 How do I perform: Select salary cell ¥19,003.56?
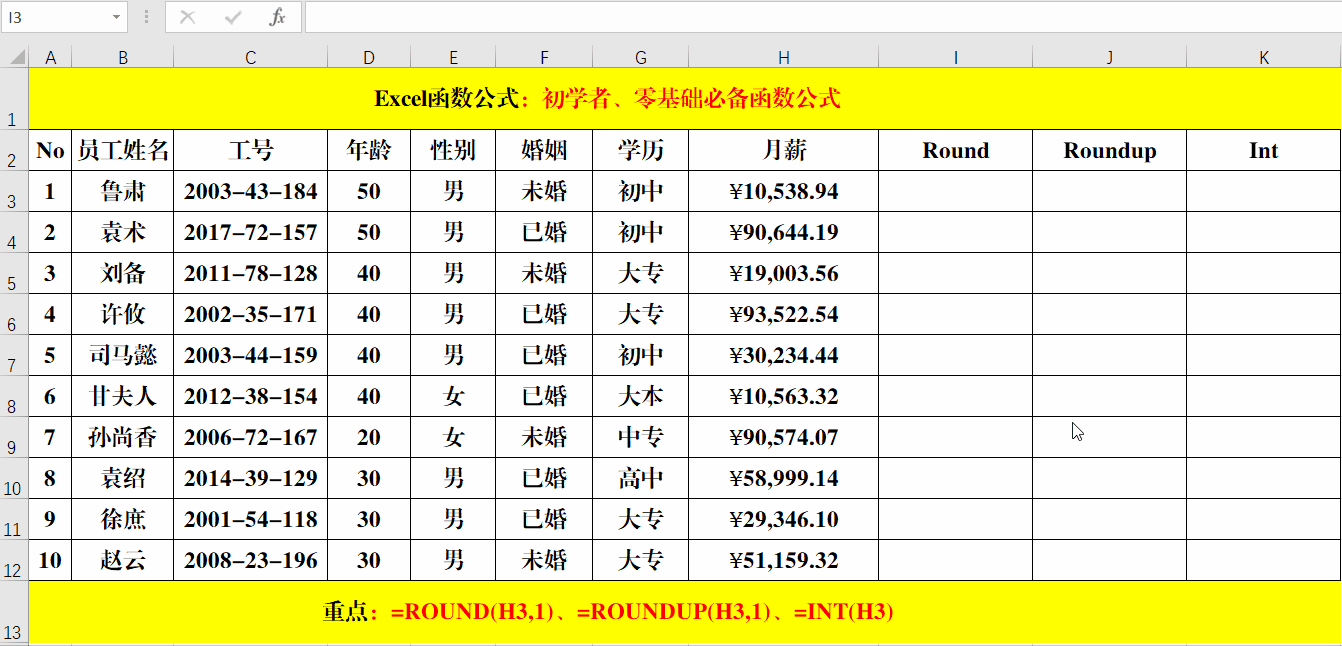click(x=784, y=273)
